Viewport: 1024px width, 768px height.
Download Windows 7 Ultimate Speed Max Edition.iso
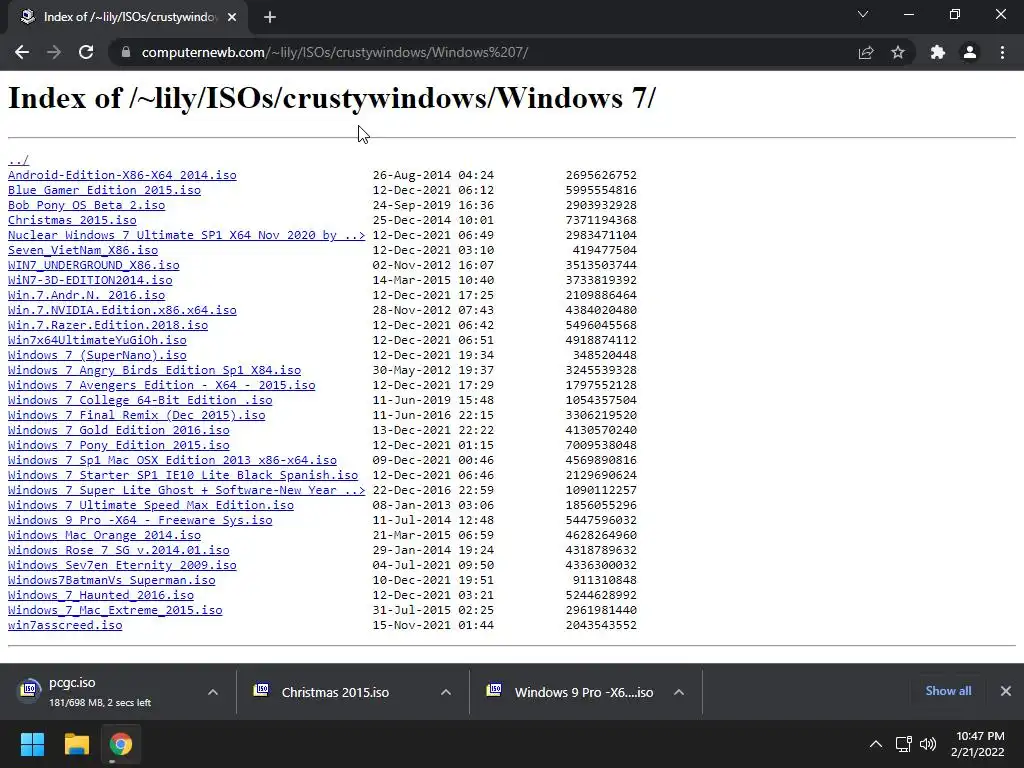tap(151, 505)
